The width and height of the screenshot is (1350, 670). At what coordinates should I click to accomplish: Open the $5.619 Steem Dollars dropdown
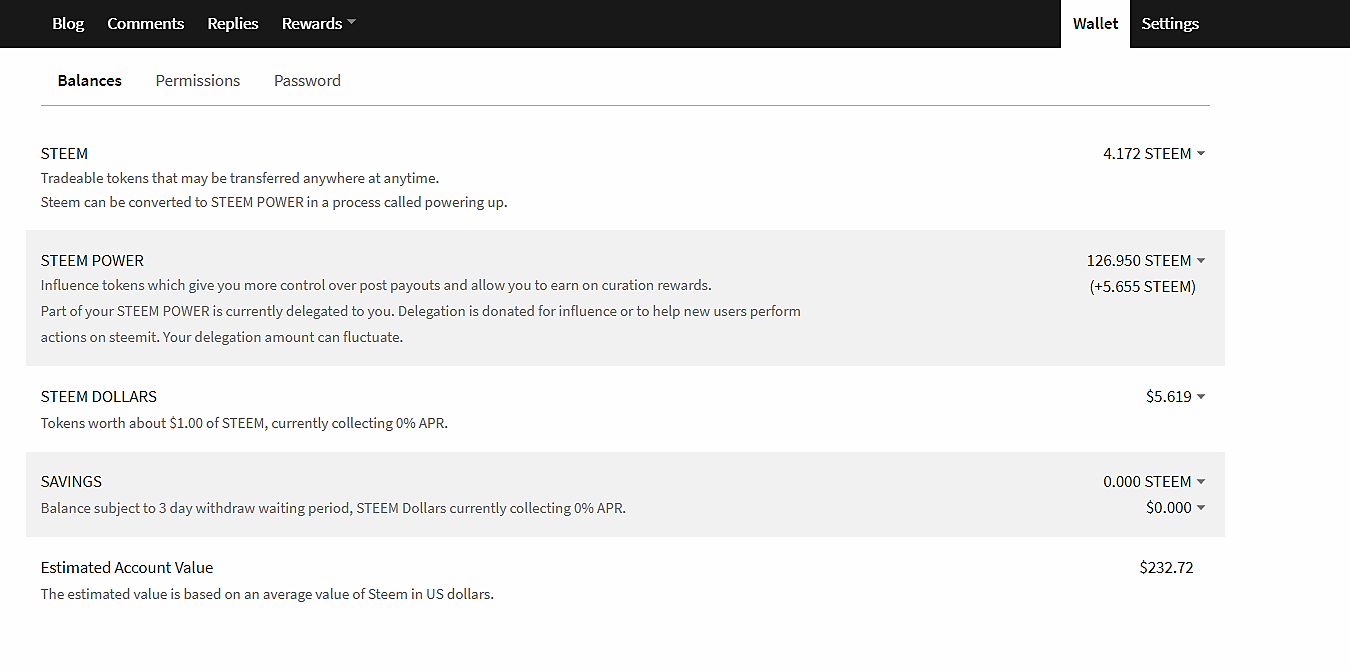pyautogui.click(x=1175, y=397)
